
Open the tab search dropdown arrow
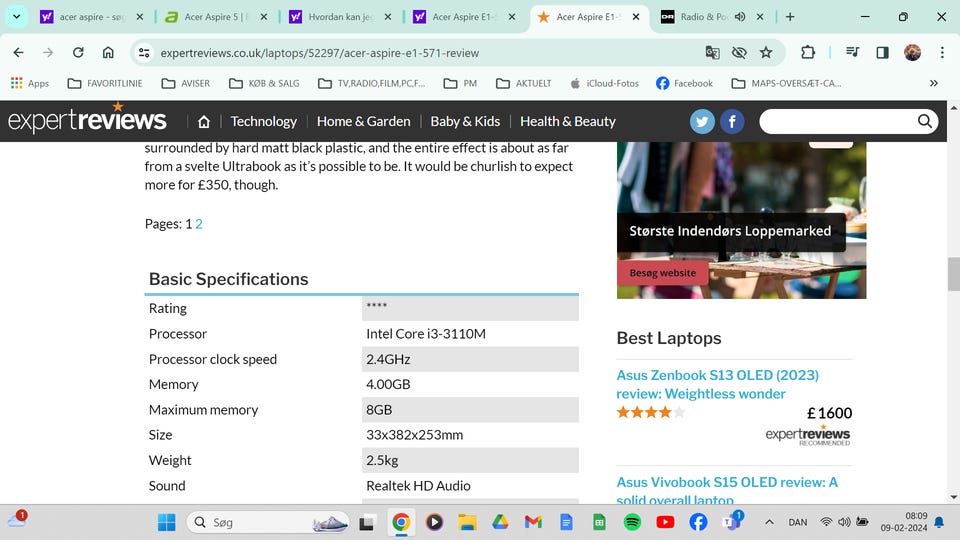point(16,17)
